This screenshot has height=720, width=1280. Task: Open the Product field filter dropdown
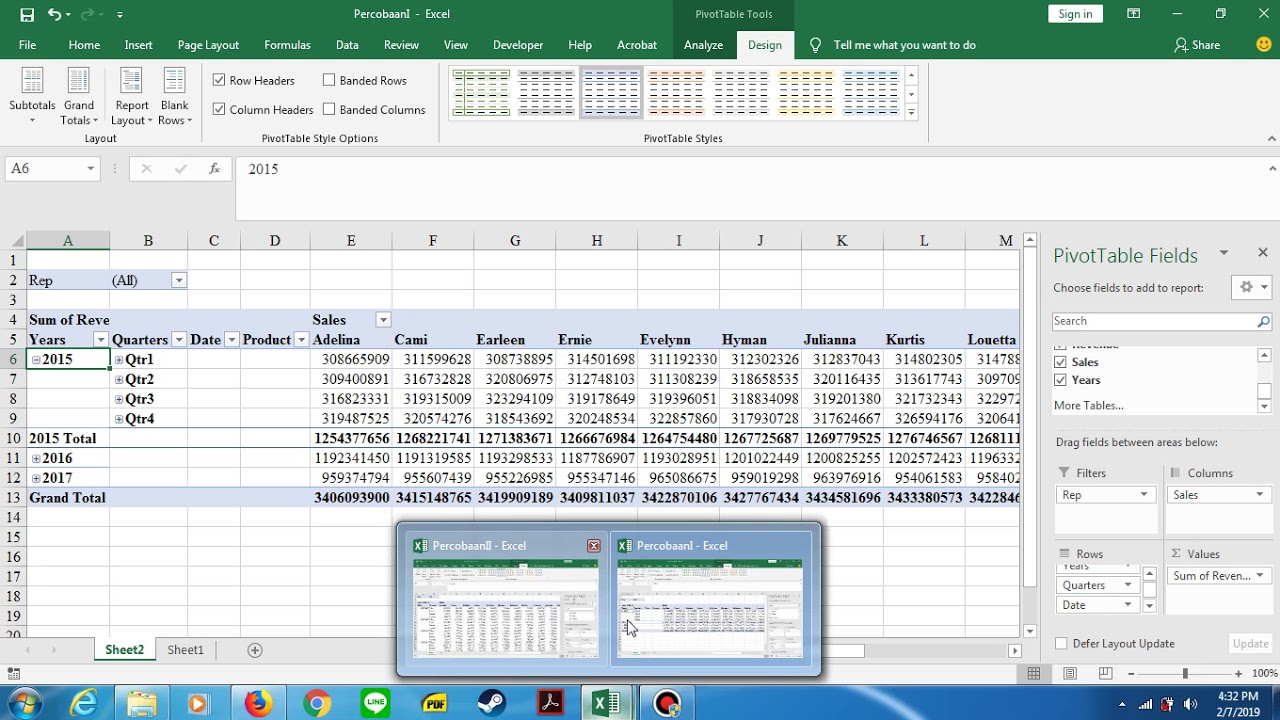click(x=301, y=340)
